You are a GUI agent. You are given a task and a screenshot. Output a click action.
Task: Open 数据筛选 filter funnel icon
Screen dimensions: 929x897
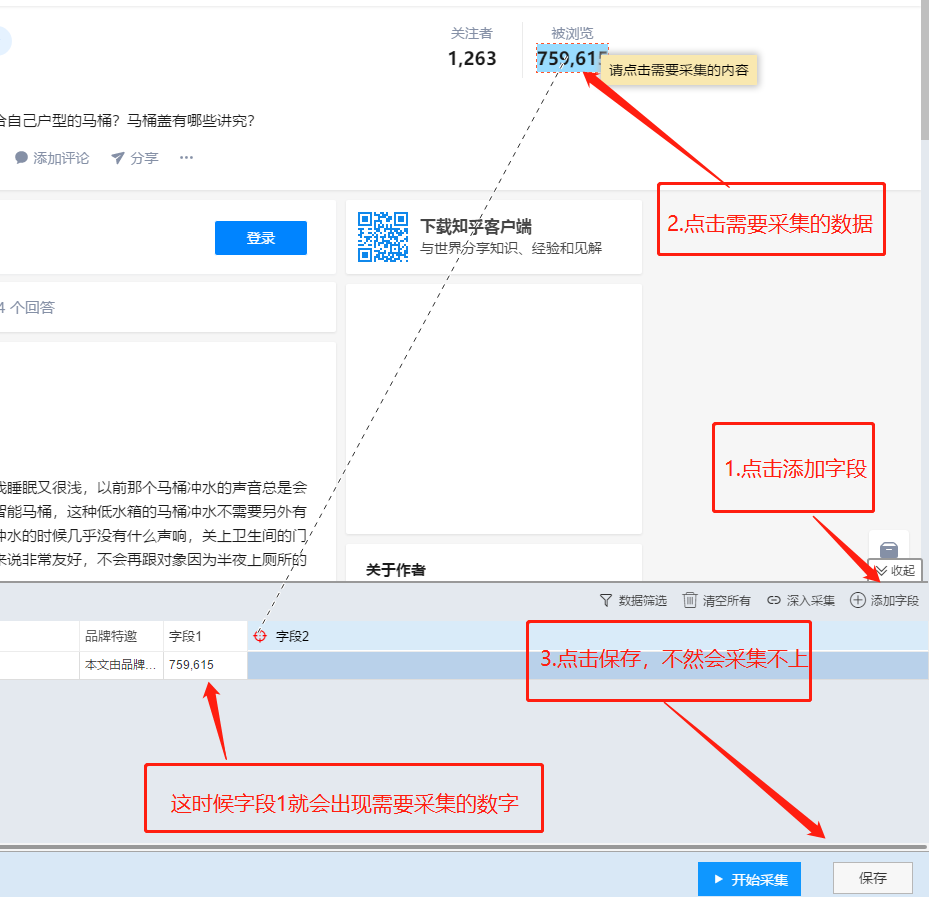pyautogui.click(x=606, y=600)
